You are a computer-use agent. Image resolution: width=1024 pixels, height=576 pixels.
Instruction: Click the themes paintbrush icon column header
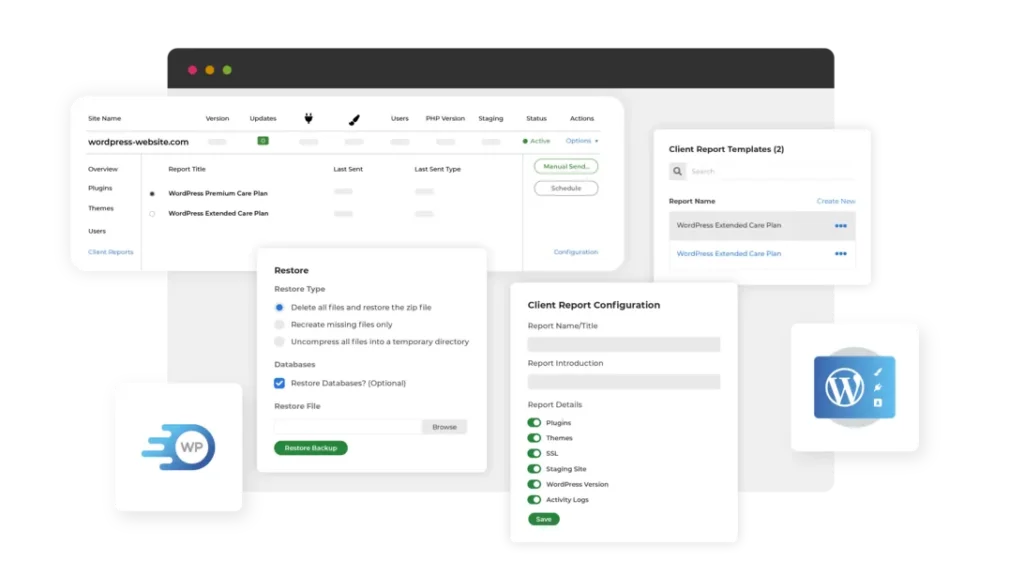pyautogui.click(x=353, y=119)
